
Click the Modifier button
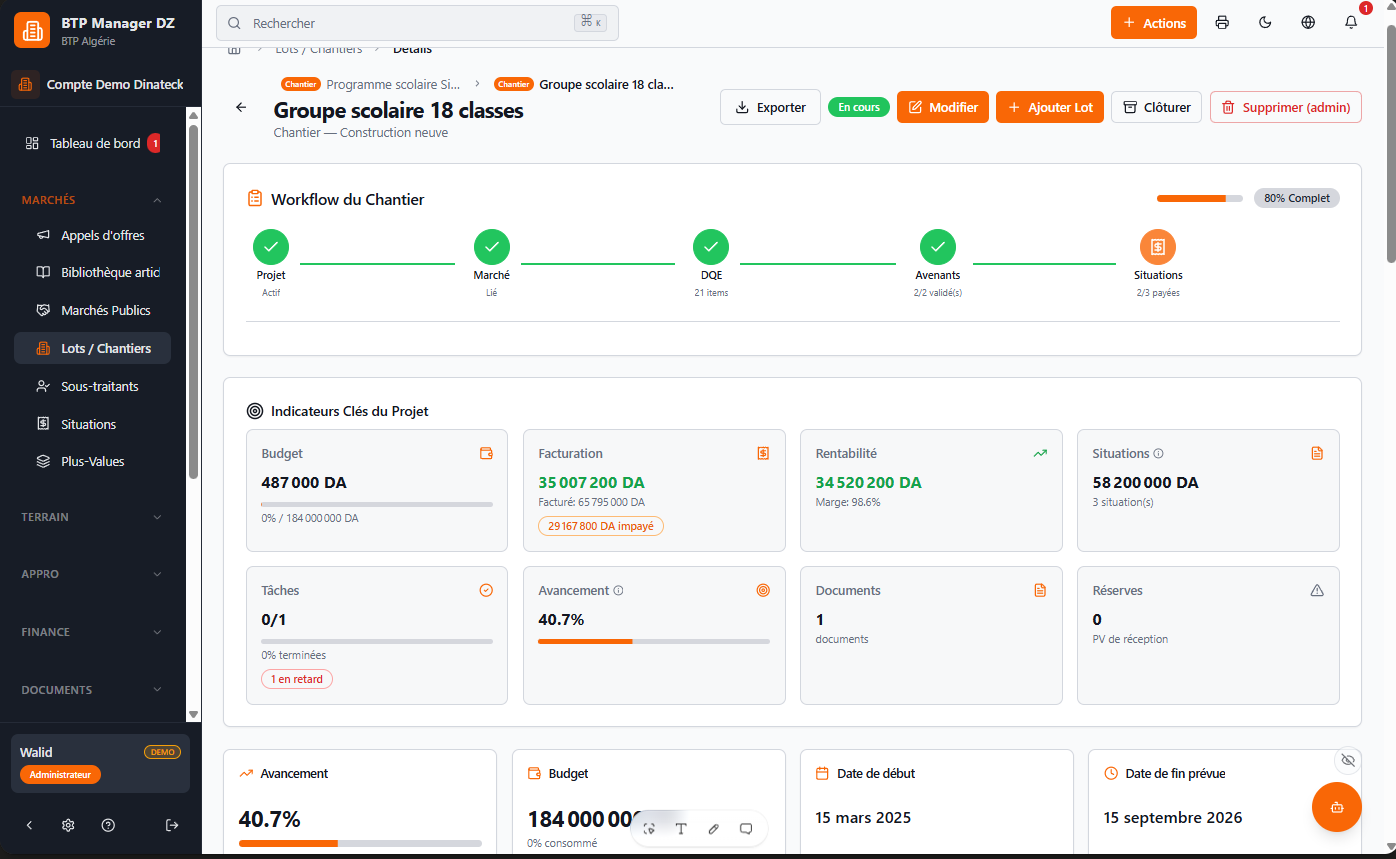tap(943, 107)
